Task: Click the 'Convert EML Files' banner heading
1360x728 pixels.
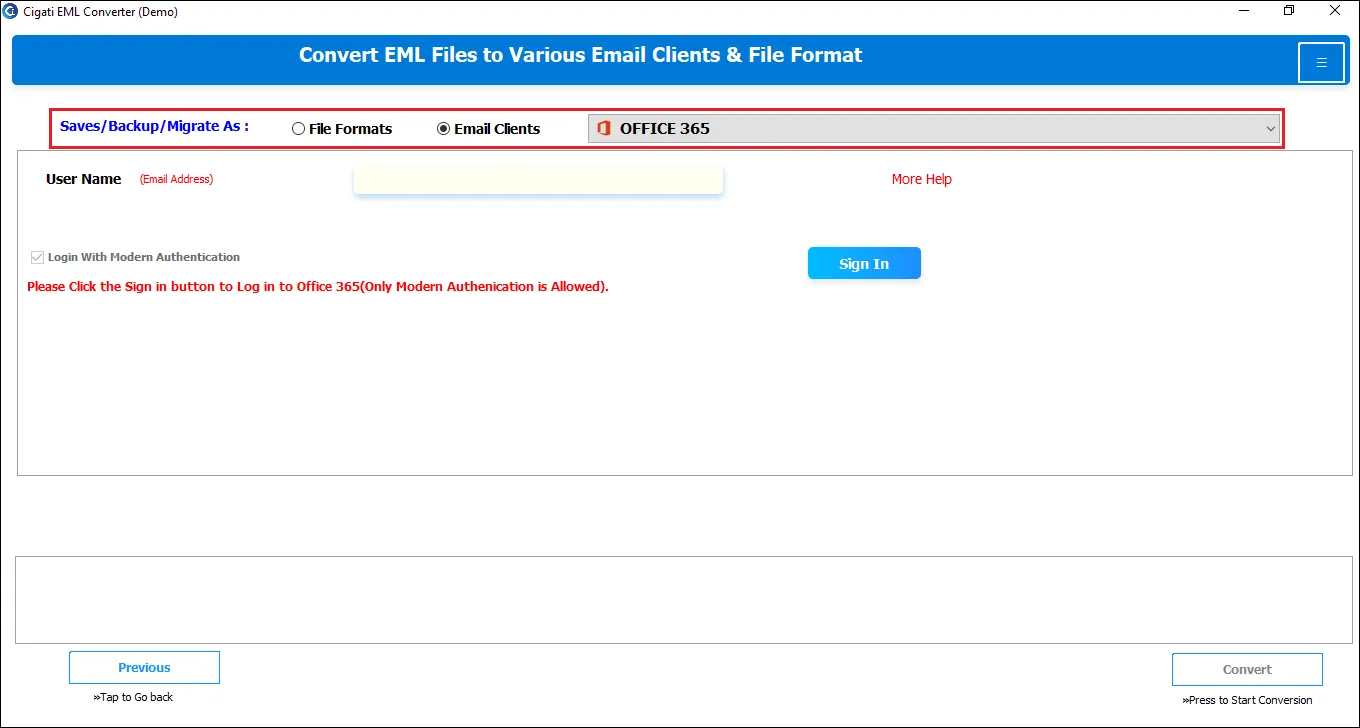Action: 580,55
